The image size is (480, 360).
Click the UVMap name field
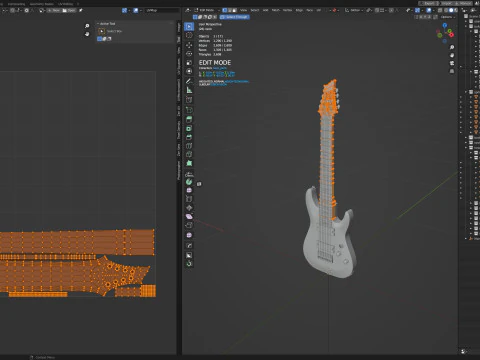click(x=162, y=10)
